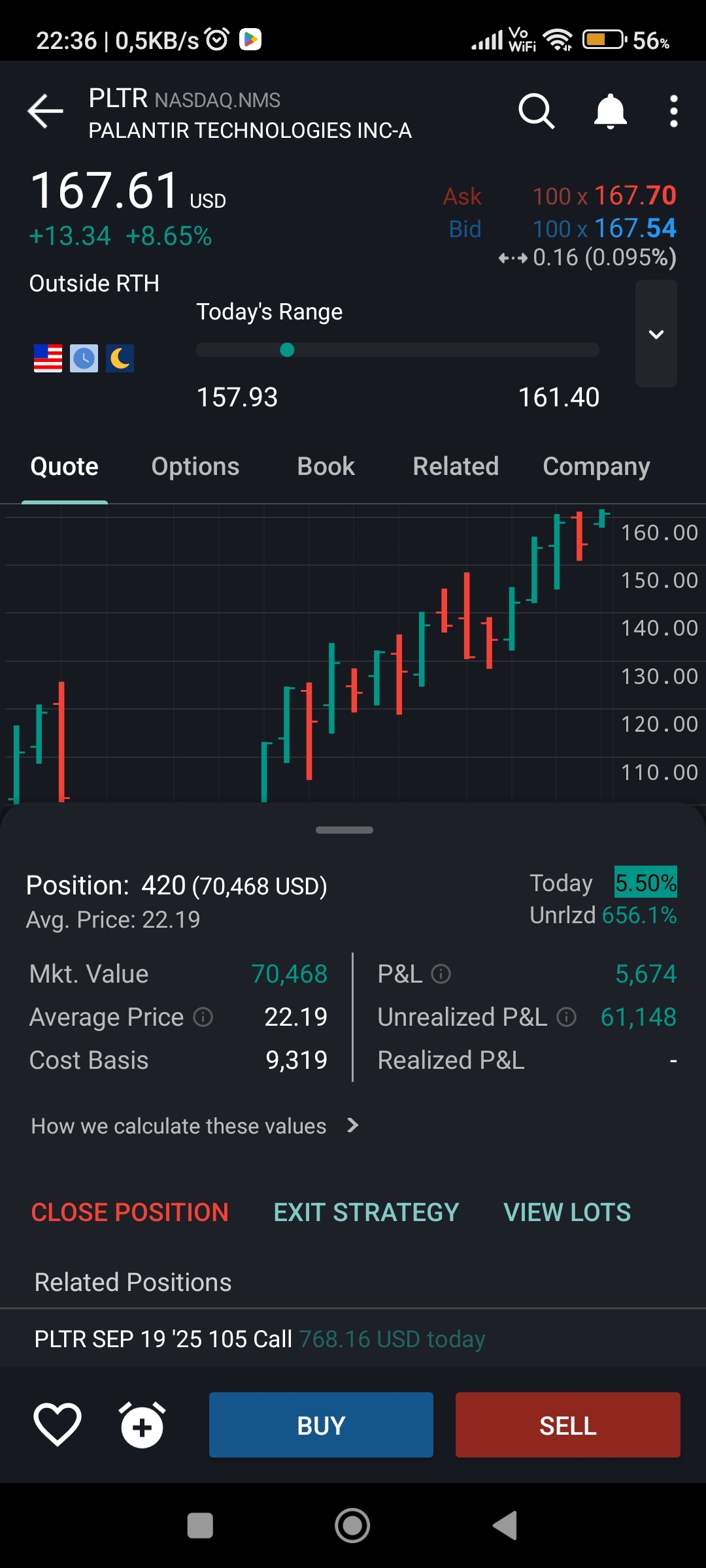Switch to the Options tab
The height and width of the screenshot is (1568, 706).
195,466
